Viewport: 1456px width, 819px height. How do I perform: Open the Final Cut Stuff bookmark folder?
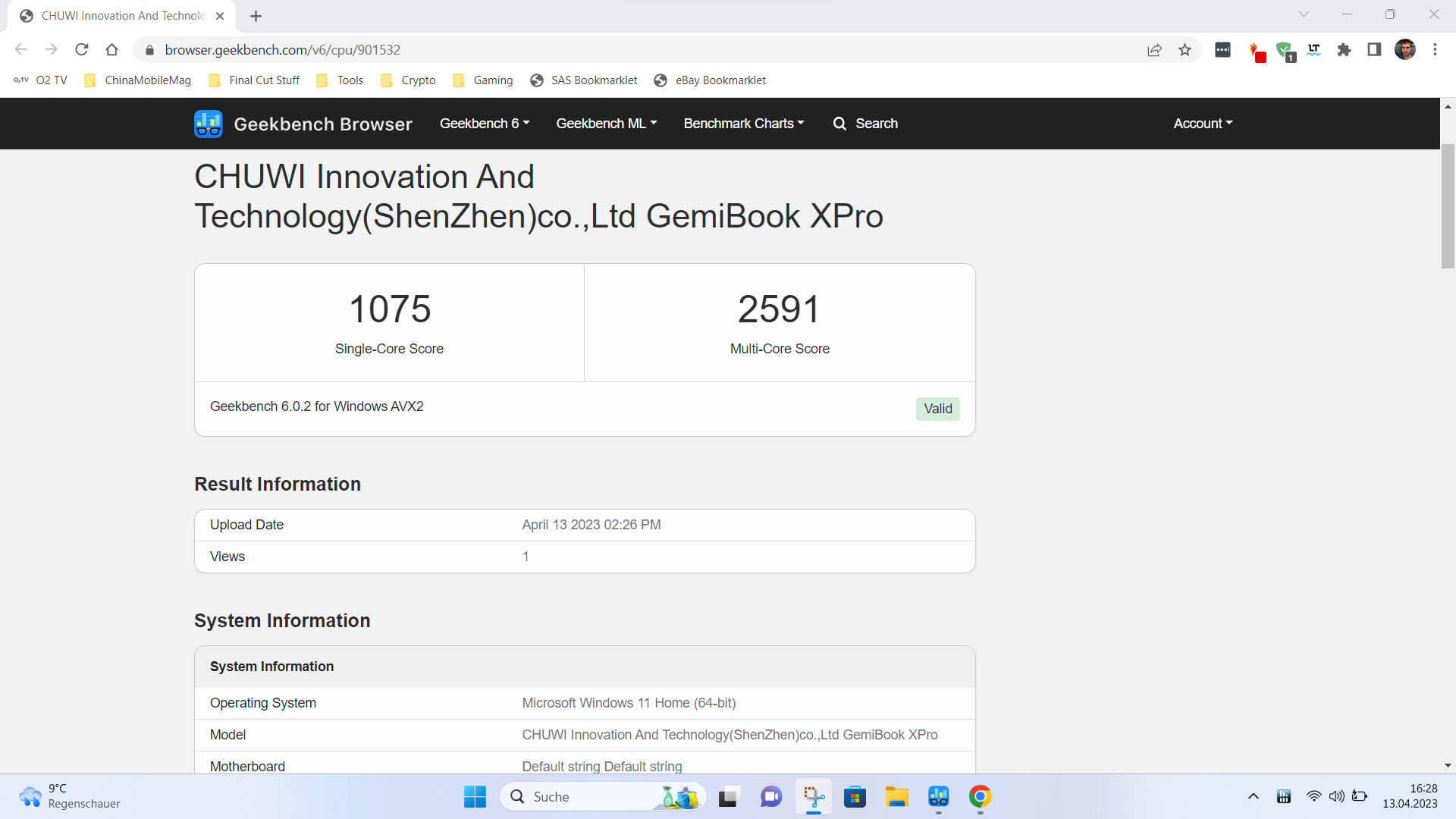(x=254, y=80)
